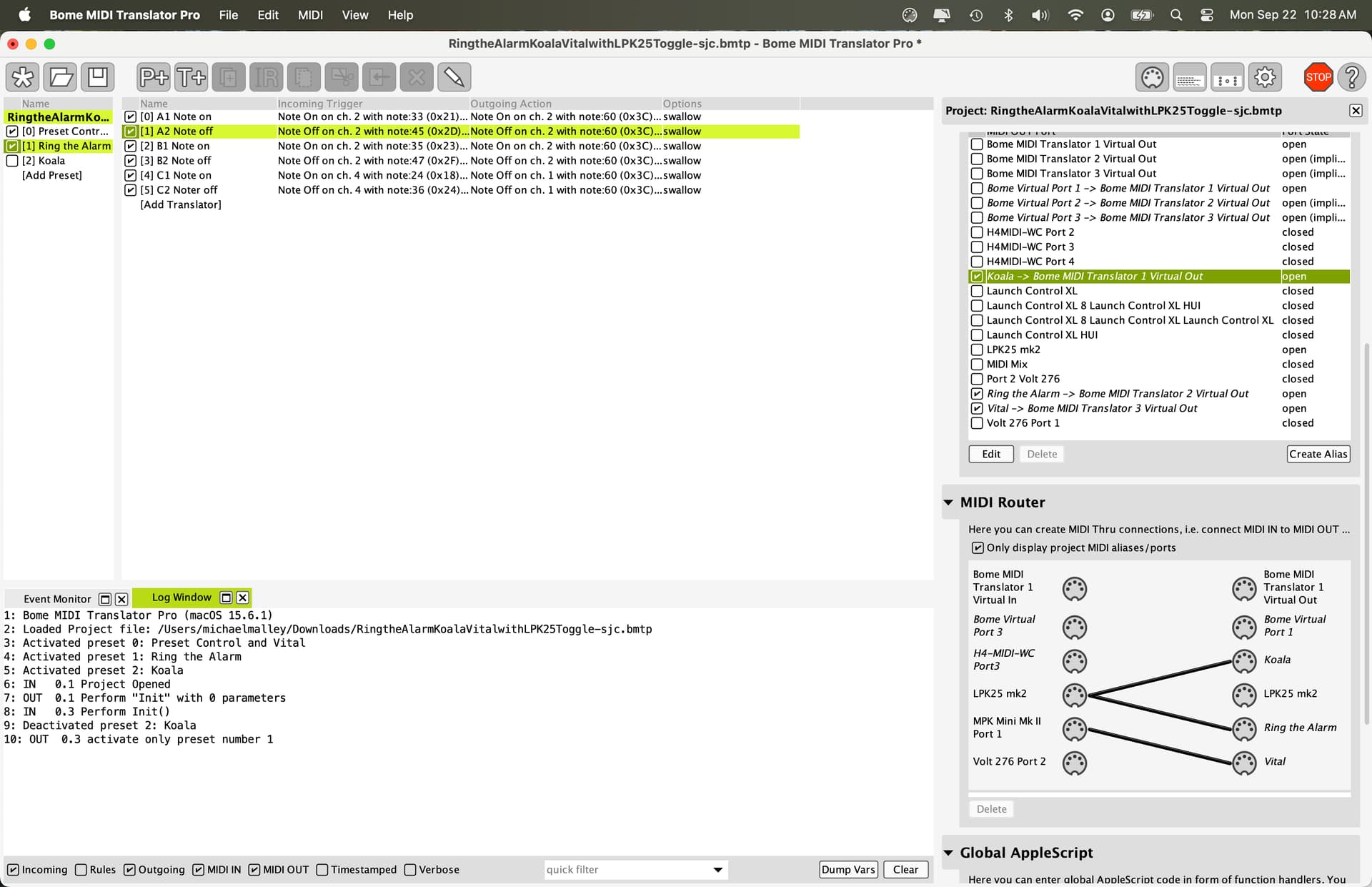Image resolution: width=1372 pixels, height=887 pixels.
Task: Click the Copy toolbar icon
Action: [x=304, y=77]
